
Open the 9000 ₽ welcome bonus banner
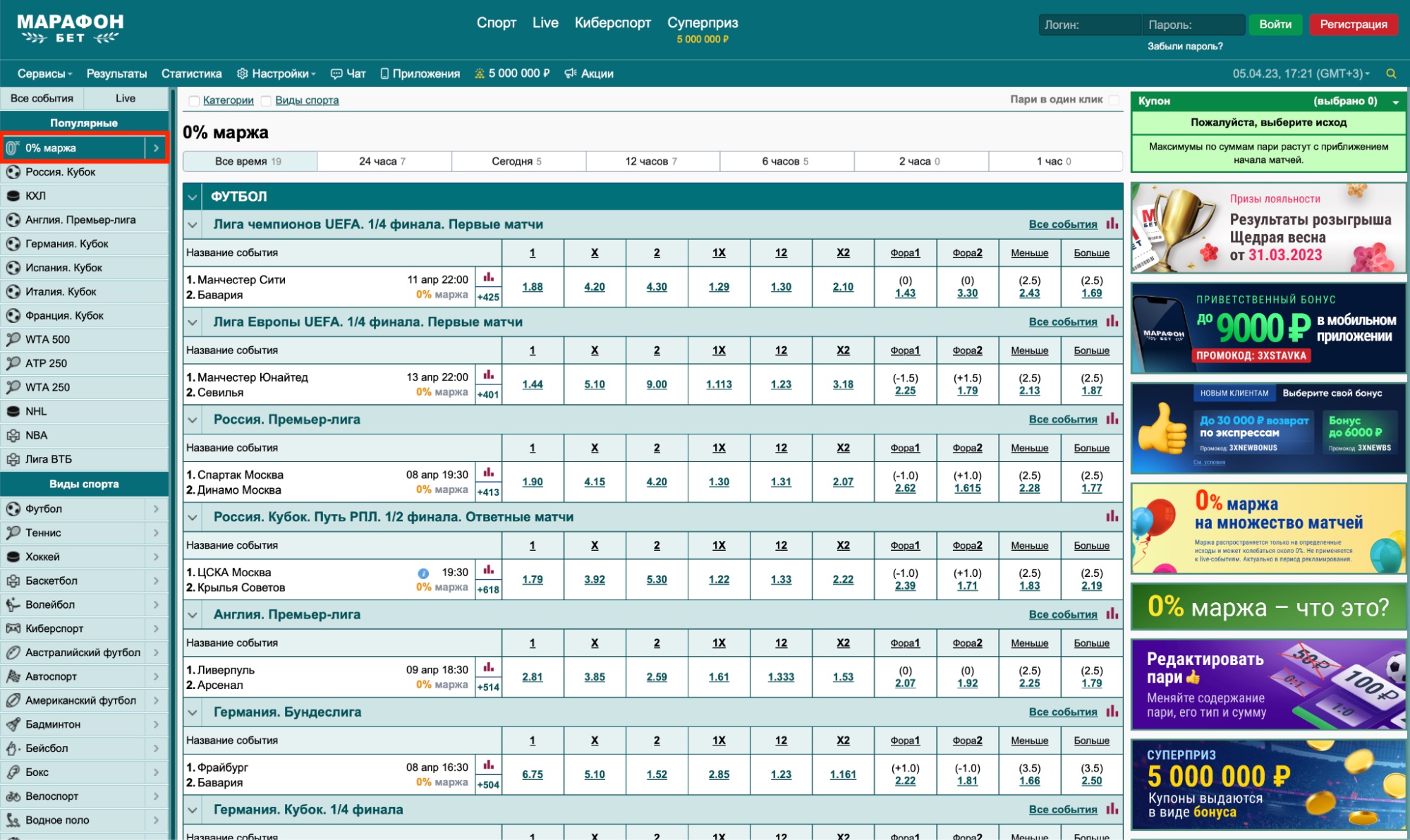[1268, 328]
